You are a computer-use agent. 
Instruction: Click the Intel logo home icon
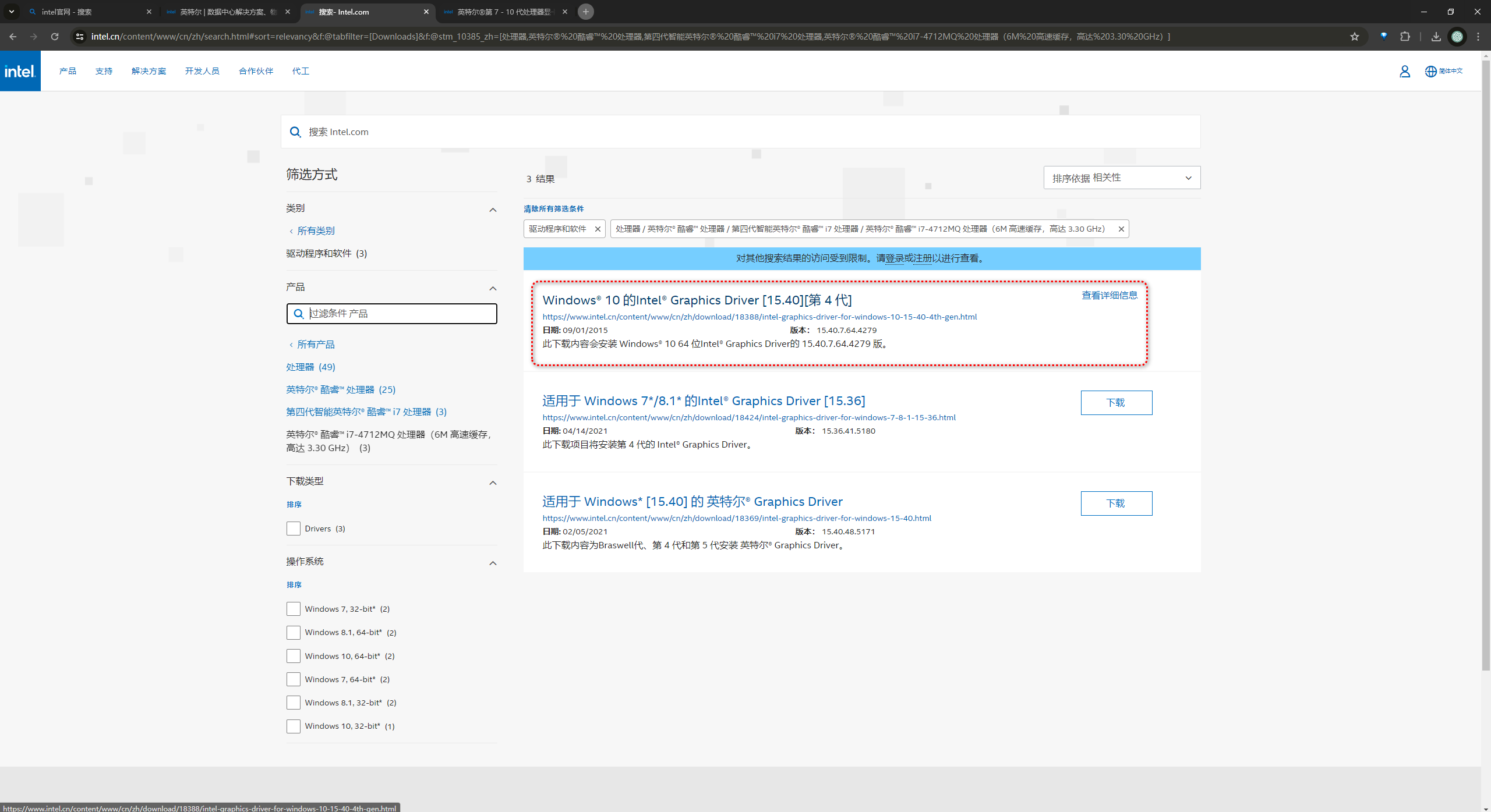coord(20,71)
